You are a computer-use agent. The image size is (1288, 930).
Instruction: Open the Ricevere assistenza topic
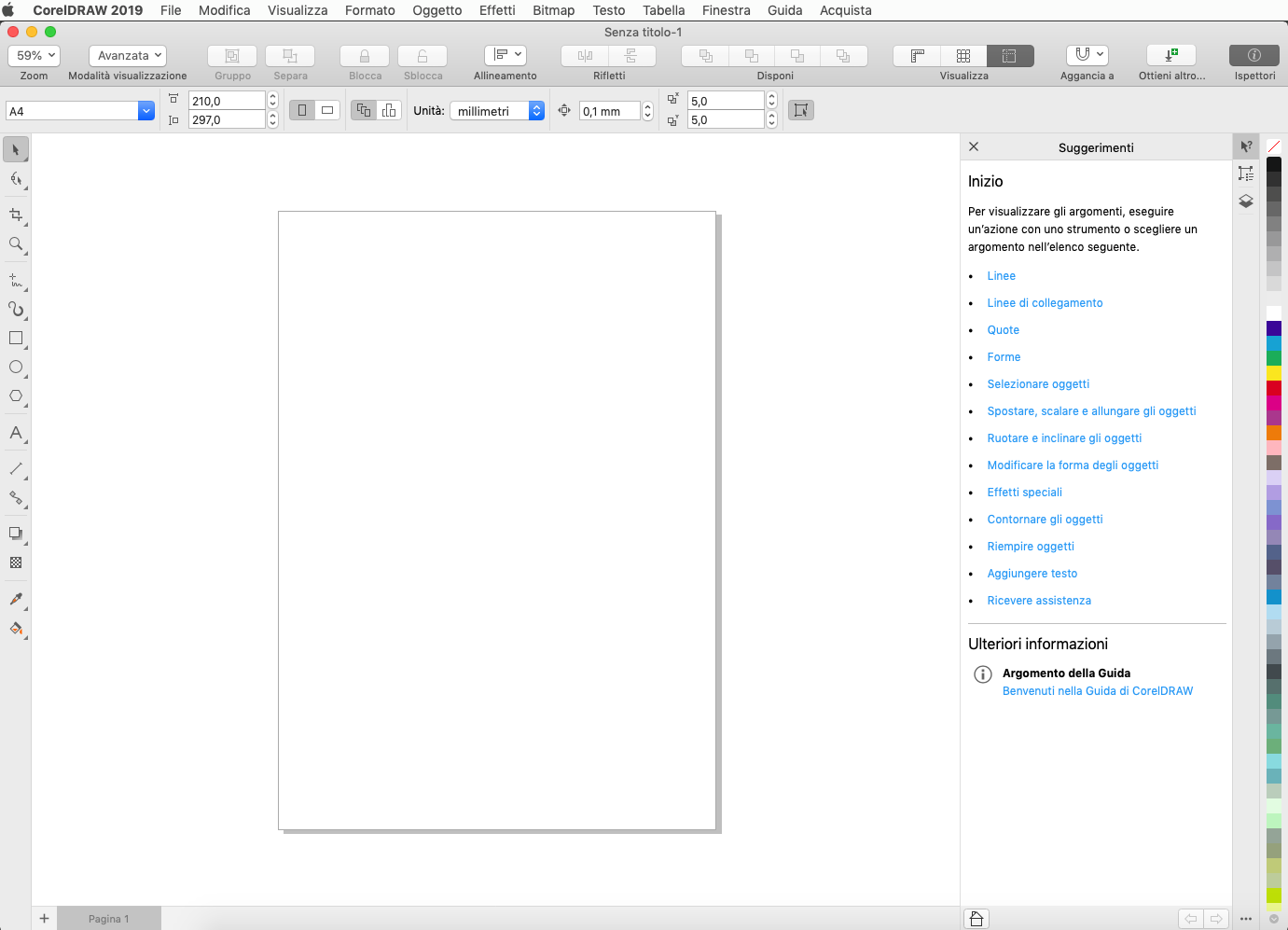pyautogui.click(x=1039, y=601)
